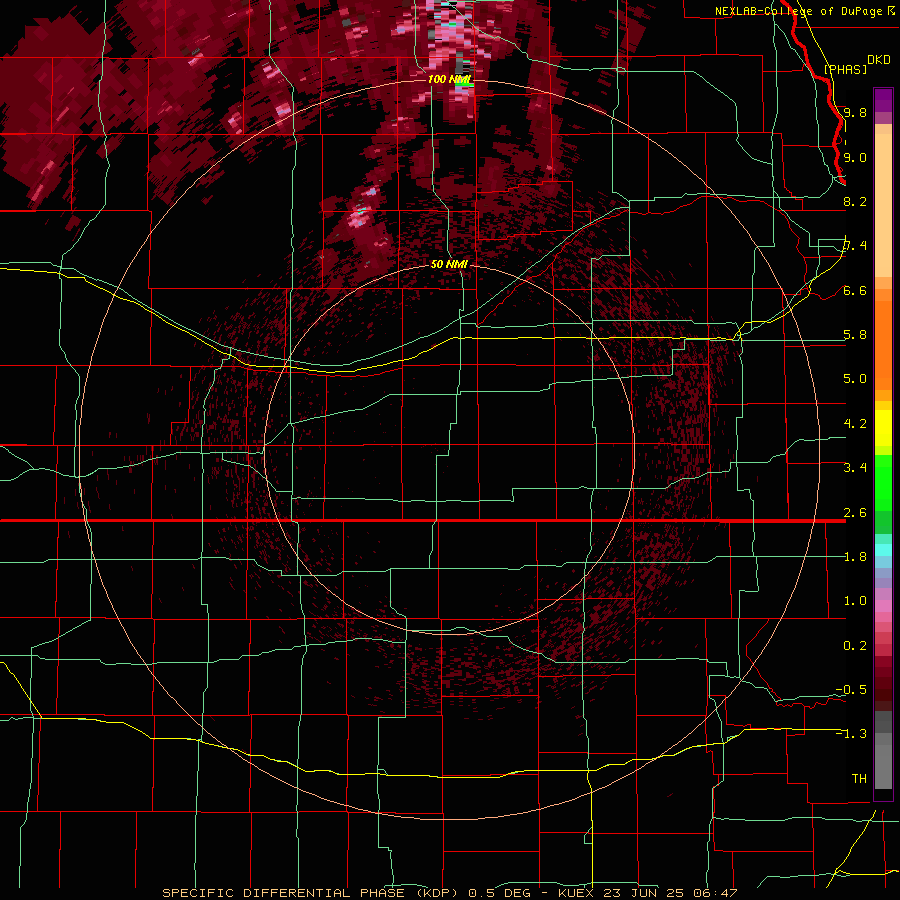Click the NEXLAB-College of DuPage credit text
This screenshot has width=900, height=900.
[x=799, y=11]
